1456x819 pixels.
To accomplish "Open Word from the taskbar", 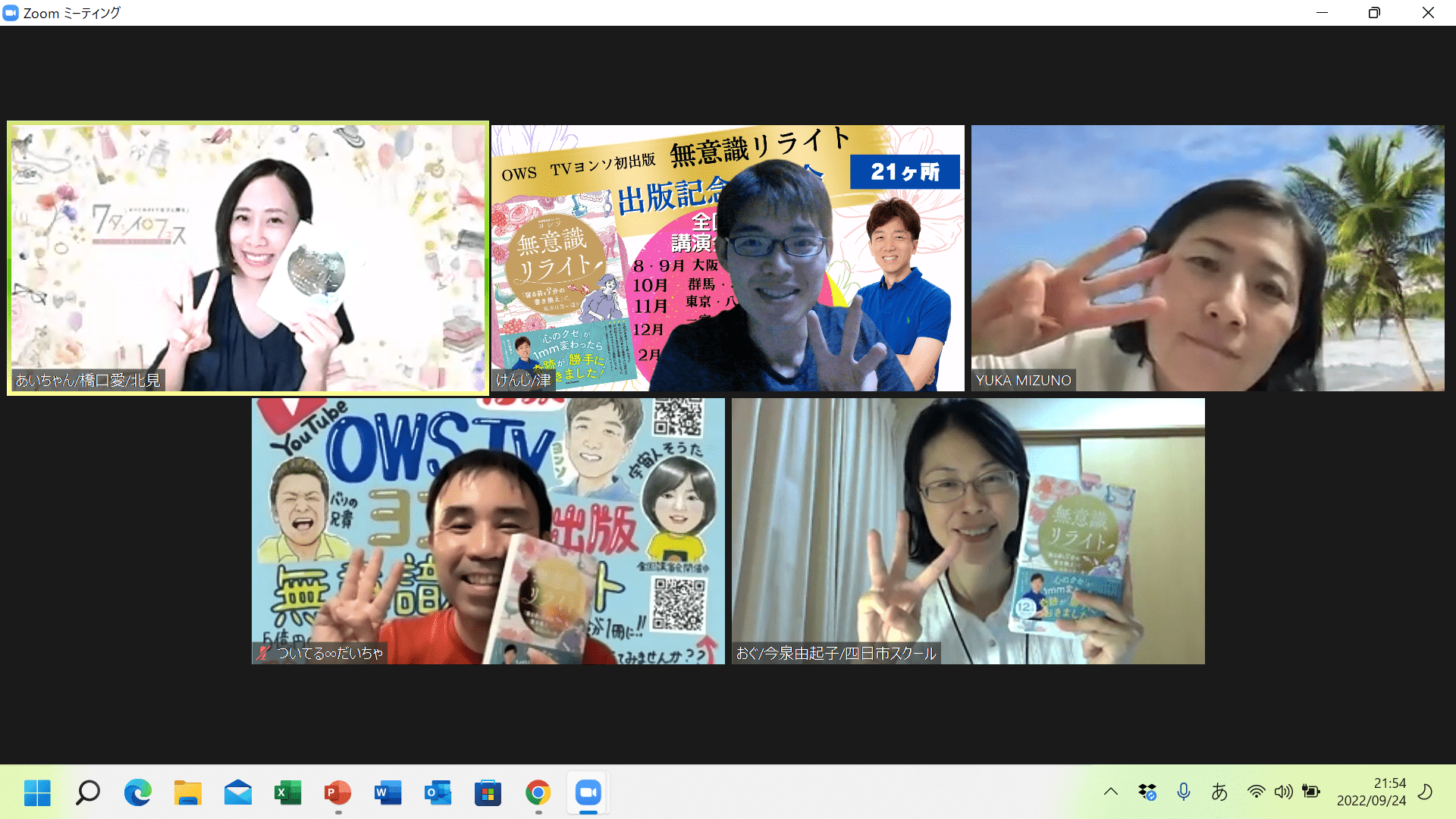I will [x=388, y=793].
